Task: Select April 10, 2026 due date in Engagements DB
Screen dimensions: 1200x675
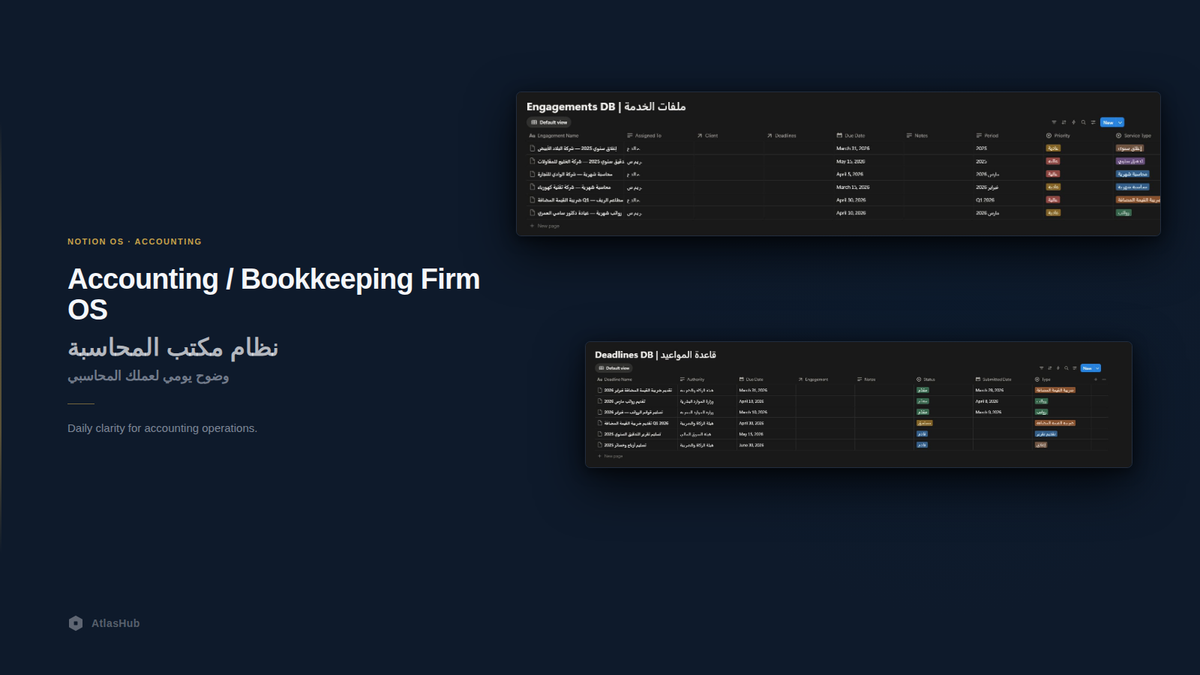Action: pos(851,212)
